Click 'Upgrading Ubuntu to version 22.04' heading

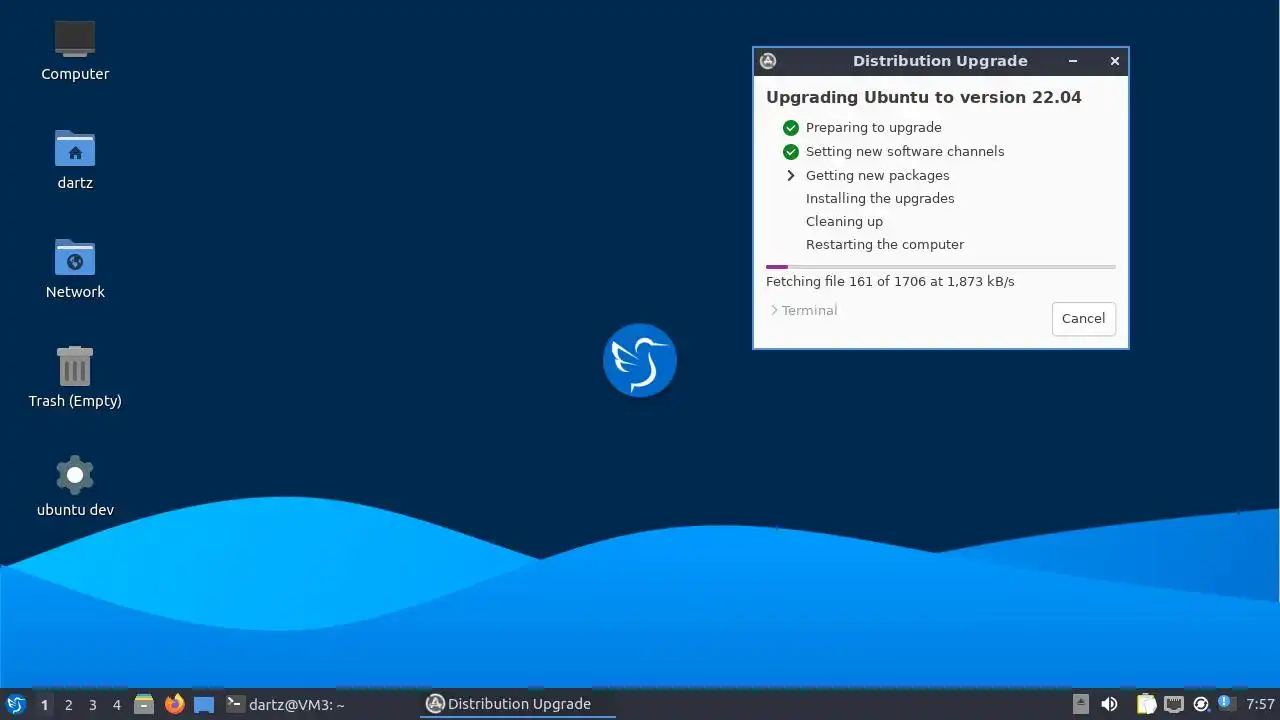(x=924, y=98)
